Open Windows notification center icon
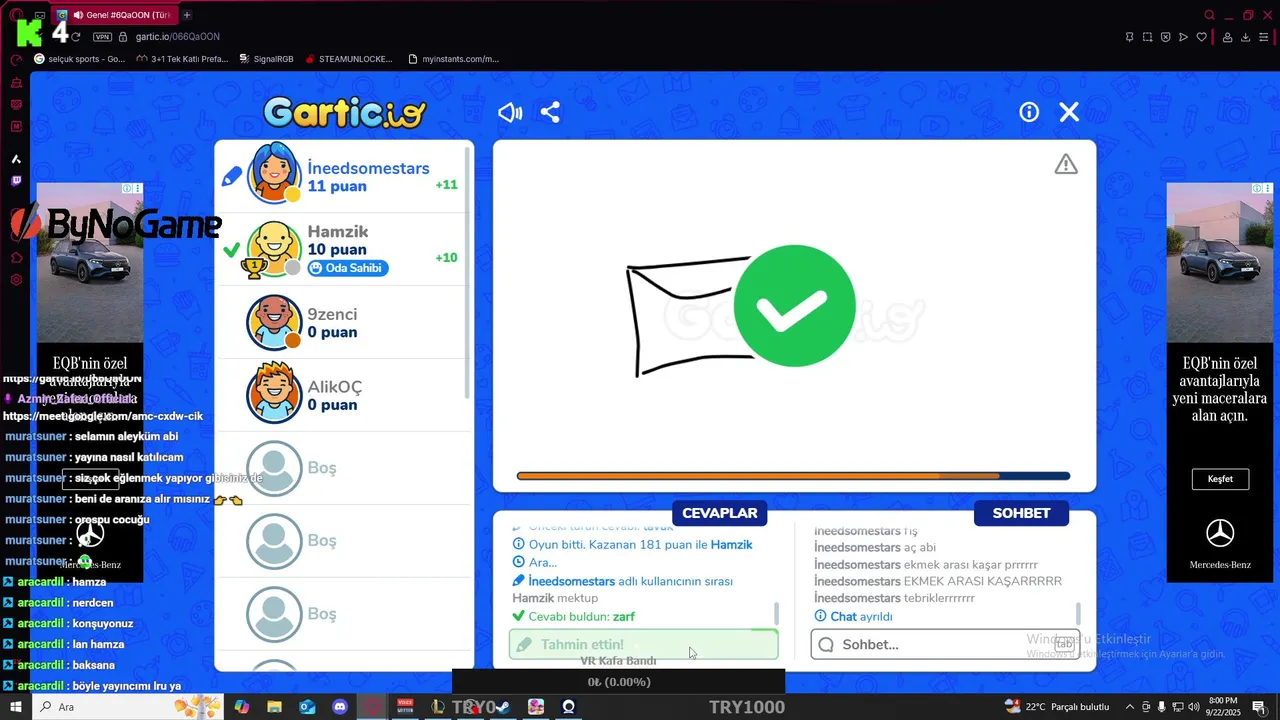 pos(1259,707)
